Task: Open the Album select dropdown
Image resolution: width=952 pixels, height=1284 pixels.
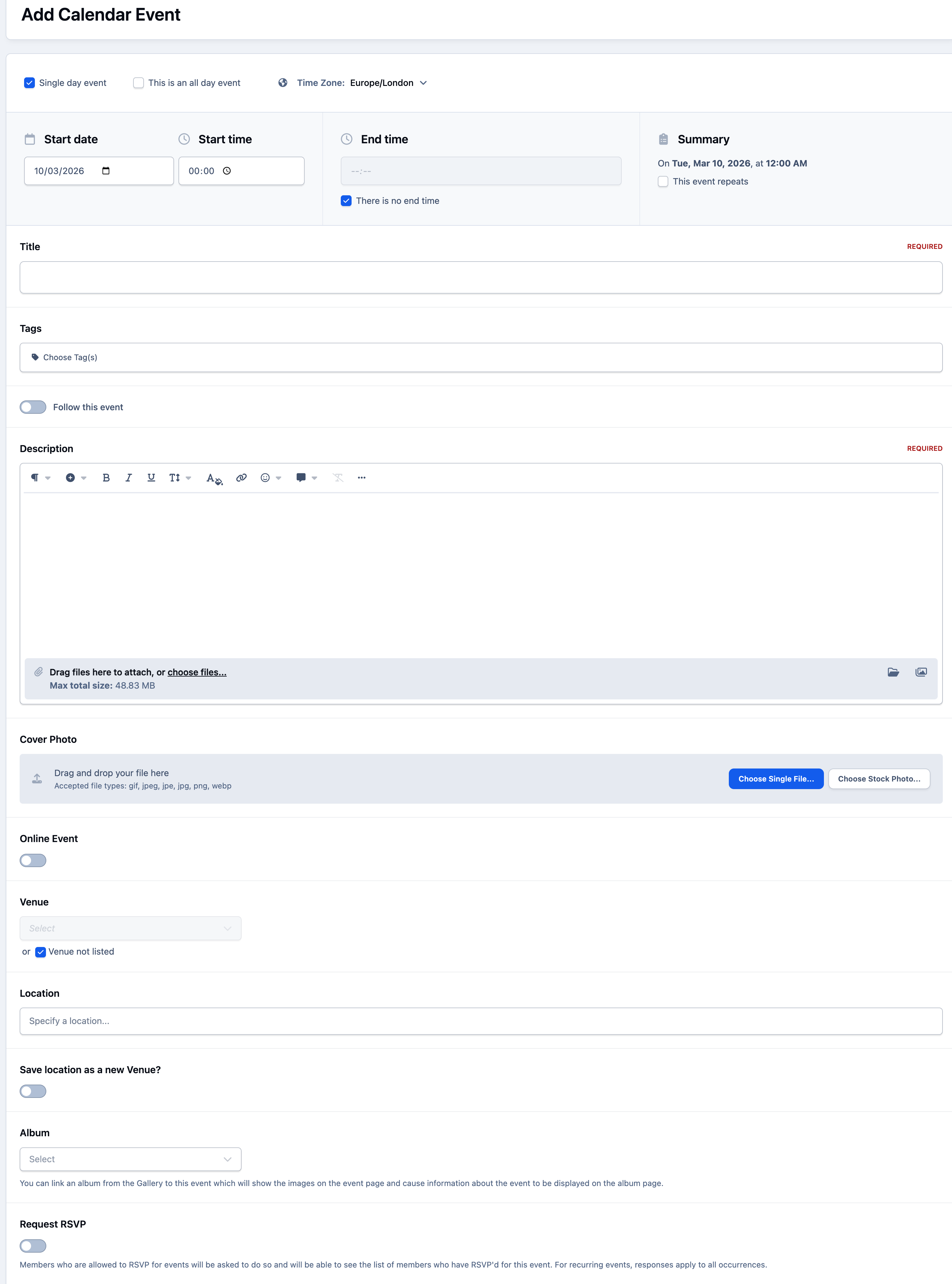Action: coord(131,1159)
